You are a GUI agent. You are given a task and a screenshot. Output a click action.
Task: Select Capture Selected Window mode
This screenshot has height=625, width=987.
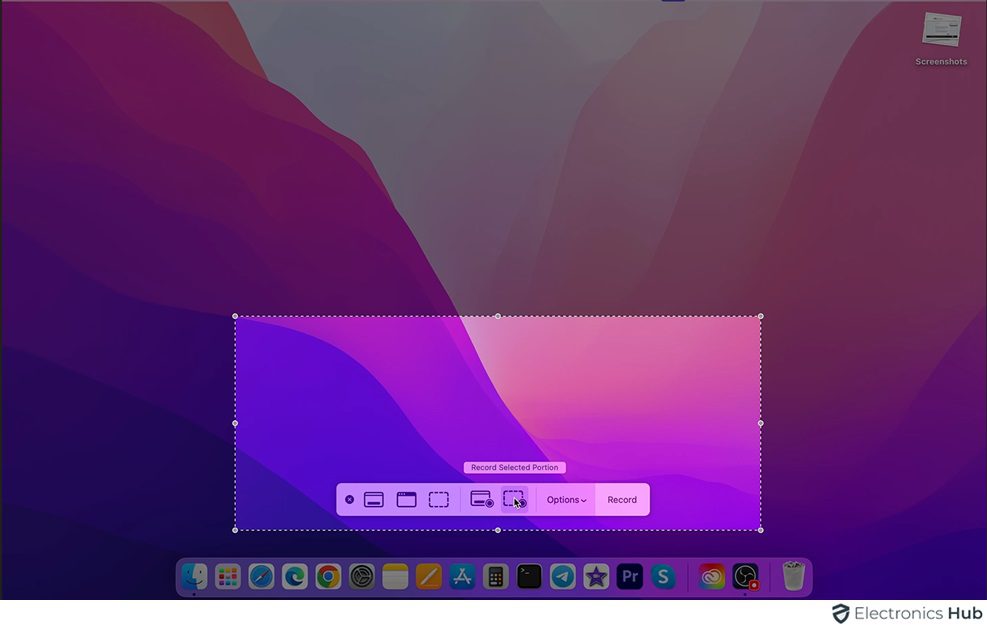pyautogui.click(x=406, y=500)
